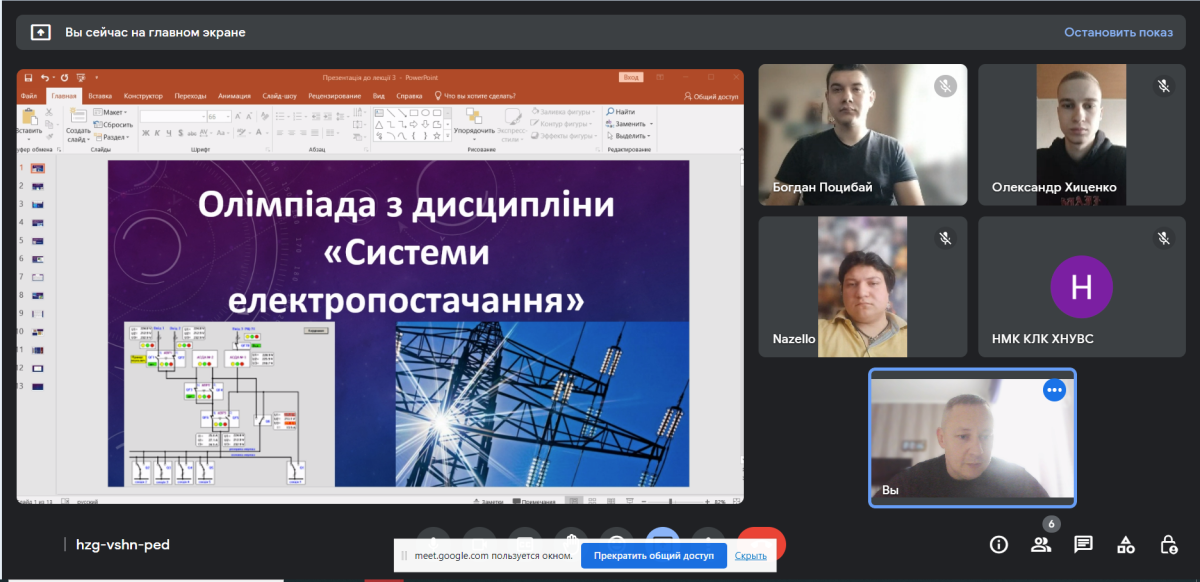Select the first slide thumbnail

point(38,169)
